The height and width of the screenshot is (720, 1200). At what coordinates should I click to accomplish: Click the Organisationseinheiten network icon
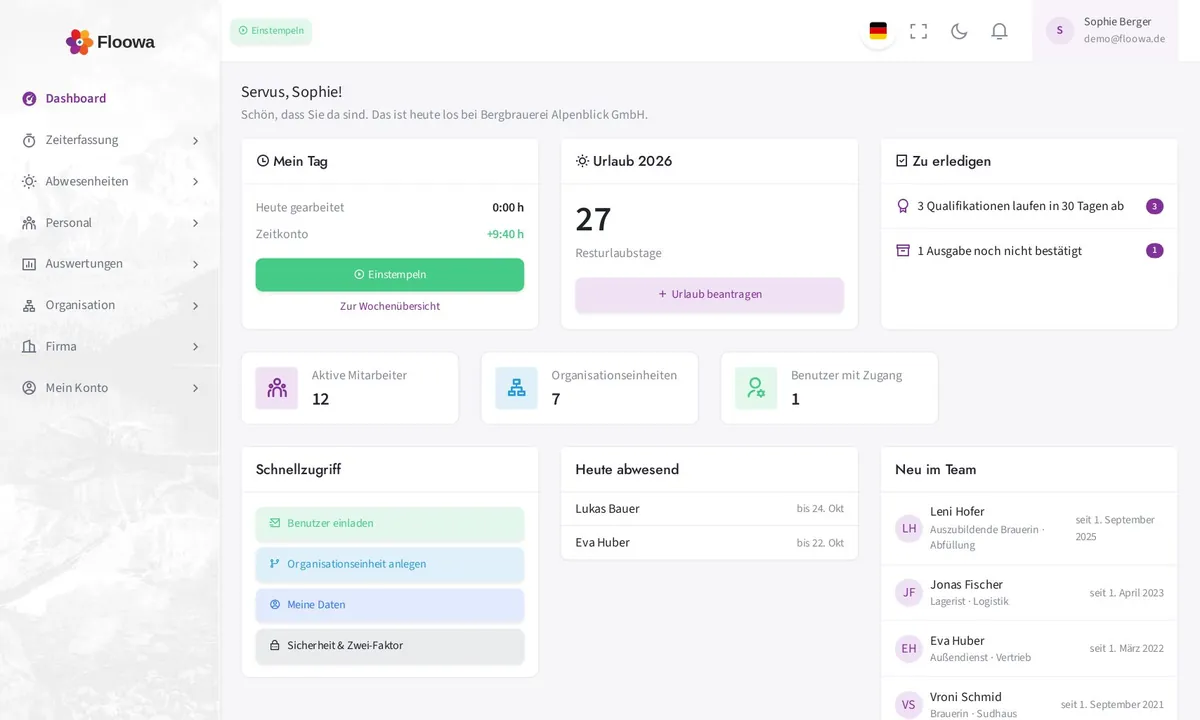[516, 388]
